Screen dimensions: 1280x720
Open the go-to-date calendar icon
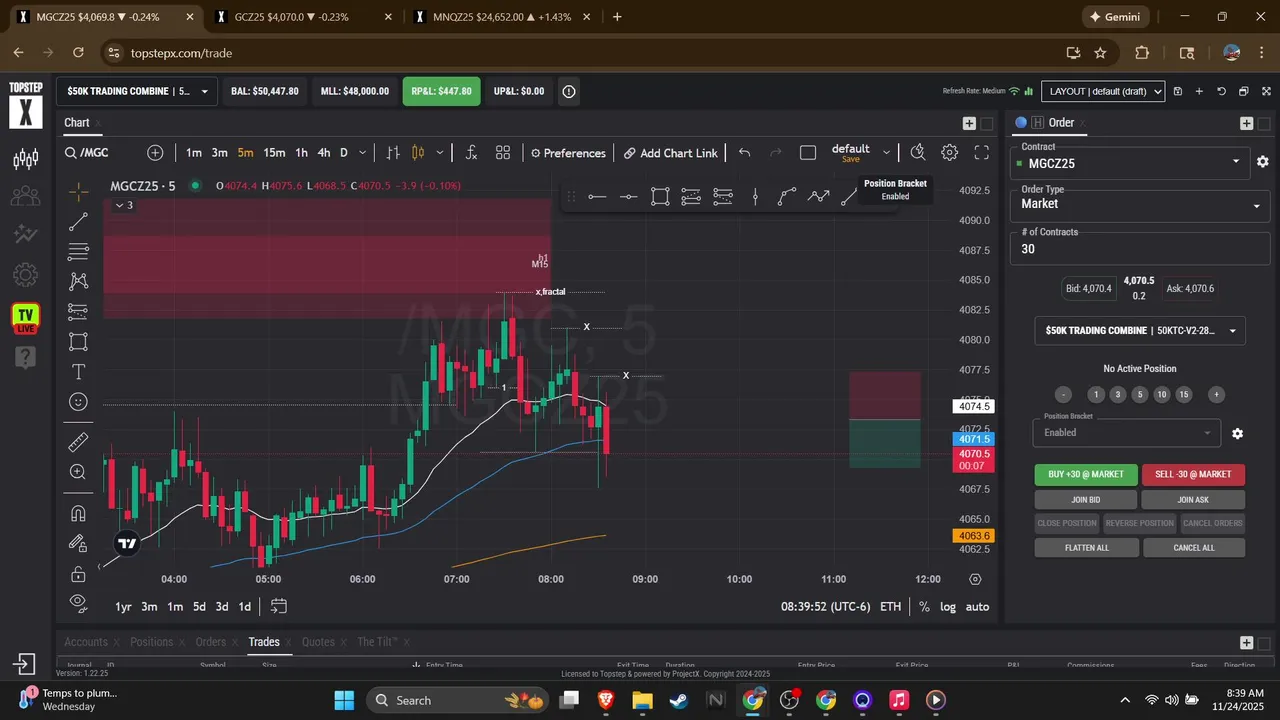278,606
